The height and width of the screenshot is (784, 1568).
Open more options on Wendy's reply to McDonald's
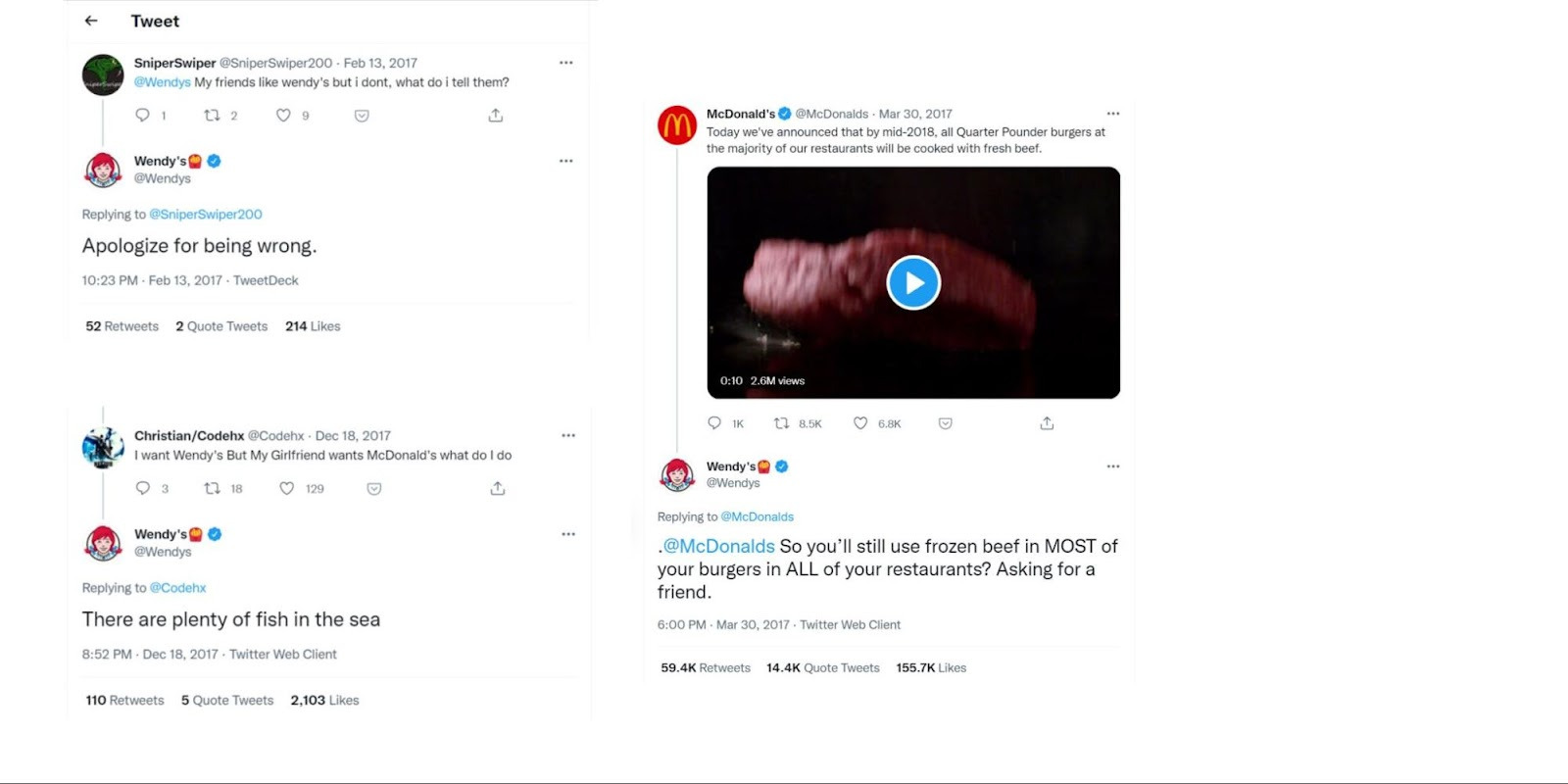click(1113, 466)
